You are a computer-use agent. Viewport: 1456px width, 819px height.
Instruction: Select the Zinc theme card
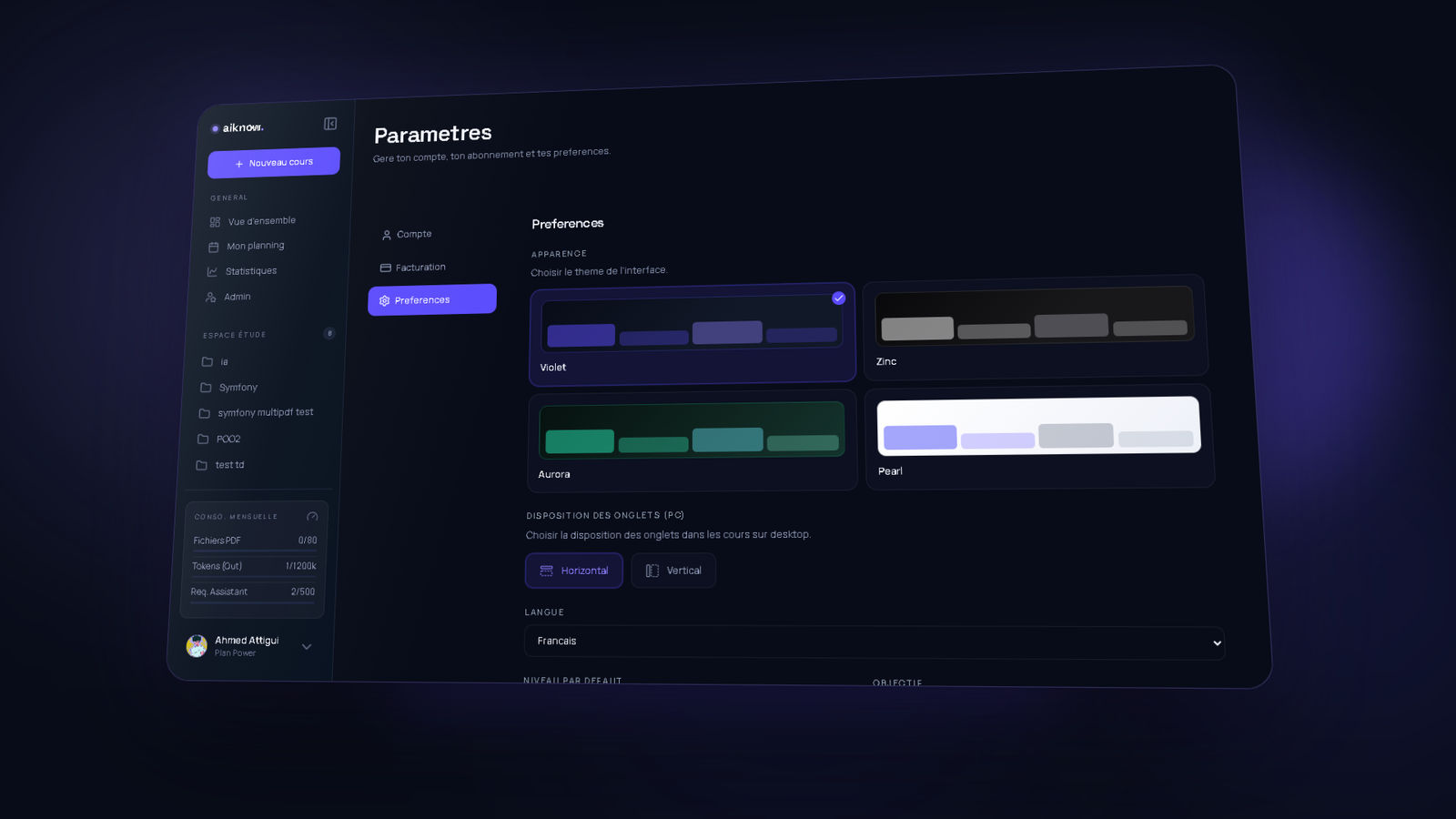1035,326
